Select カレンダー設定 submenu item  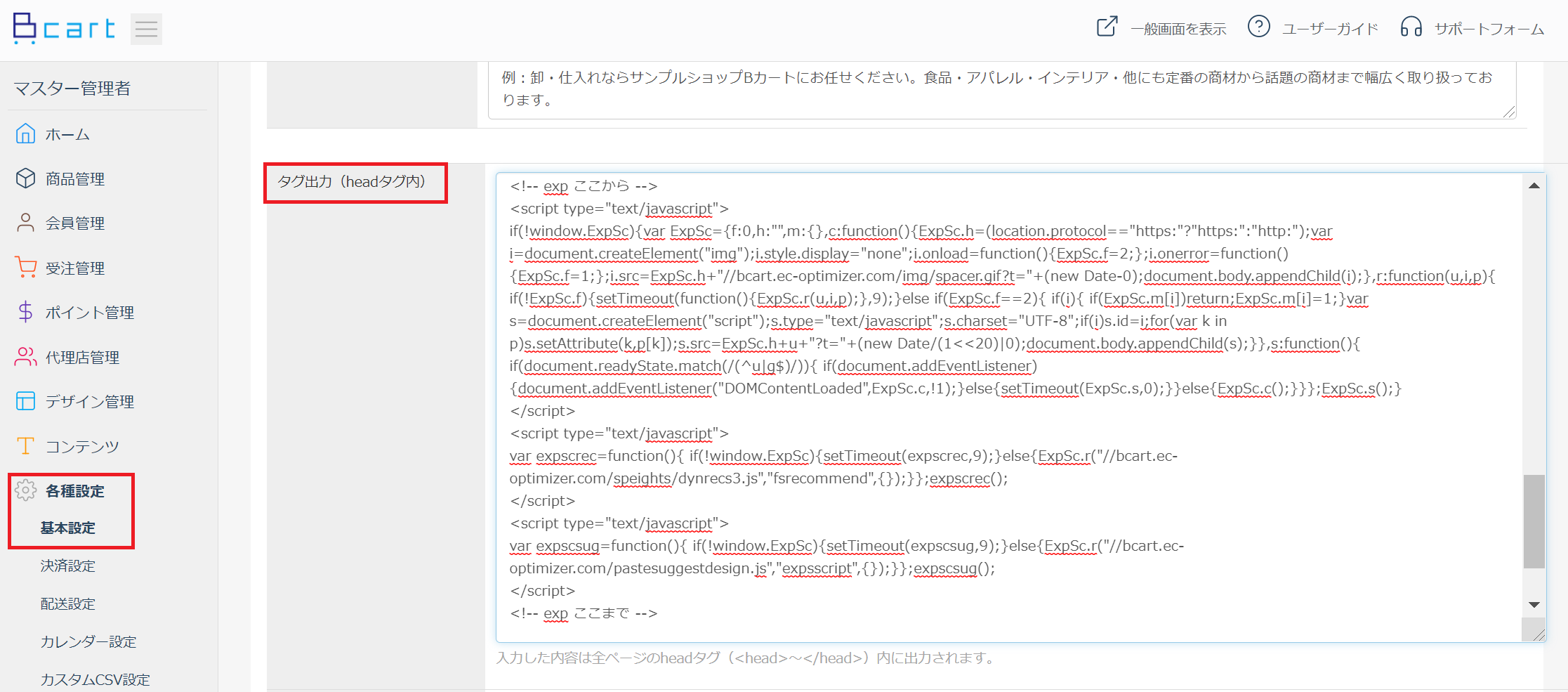88,641
